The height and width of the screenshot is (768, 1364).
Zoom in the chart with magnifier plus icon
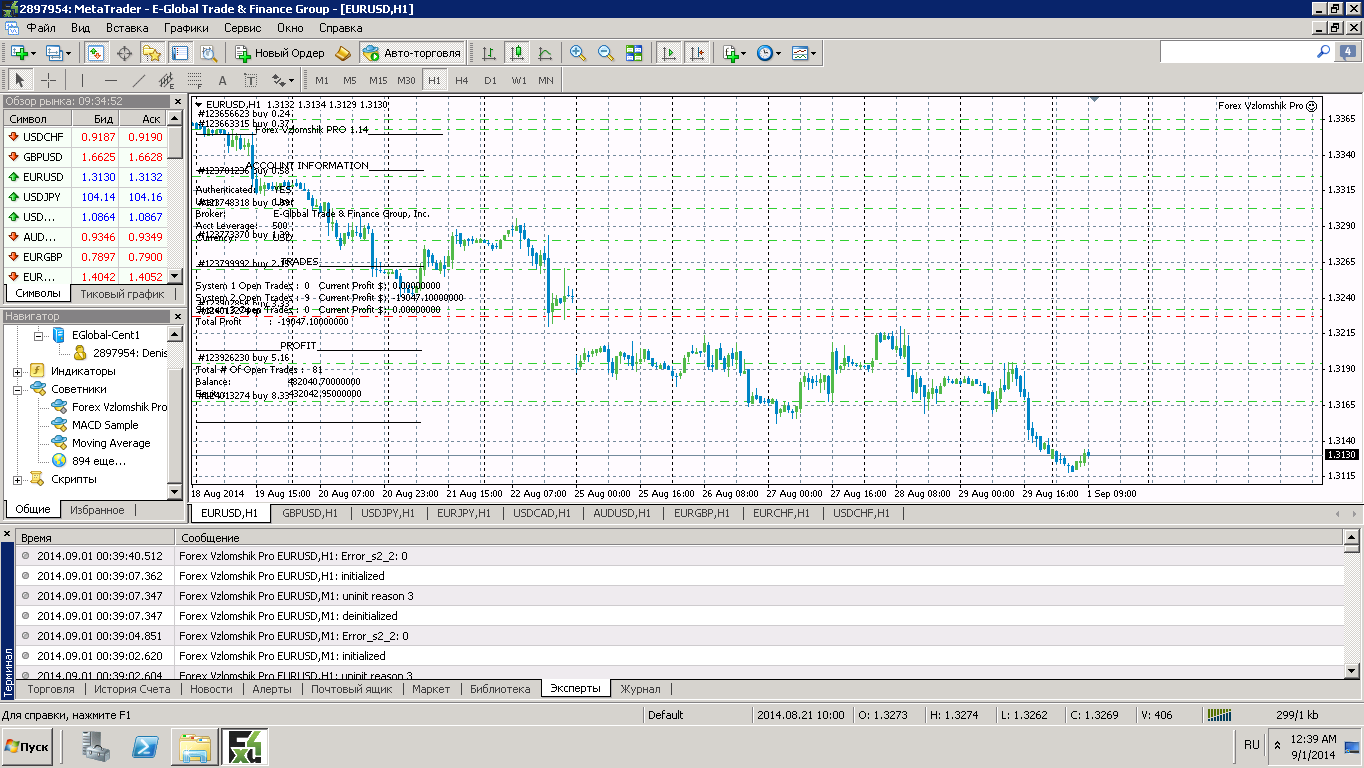point(578,53)
